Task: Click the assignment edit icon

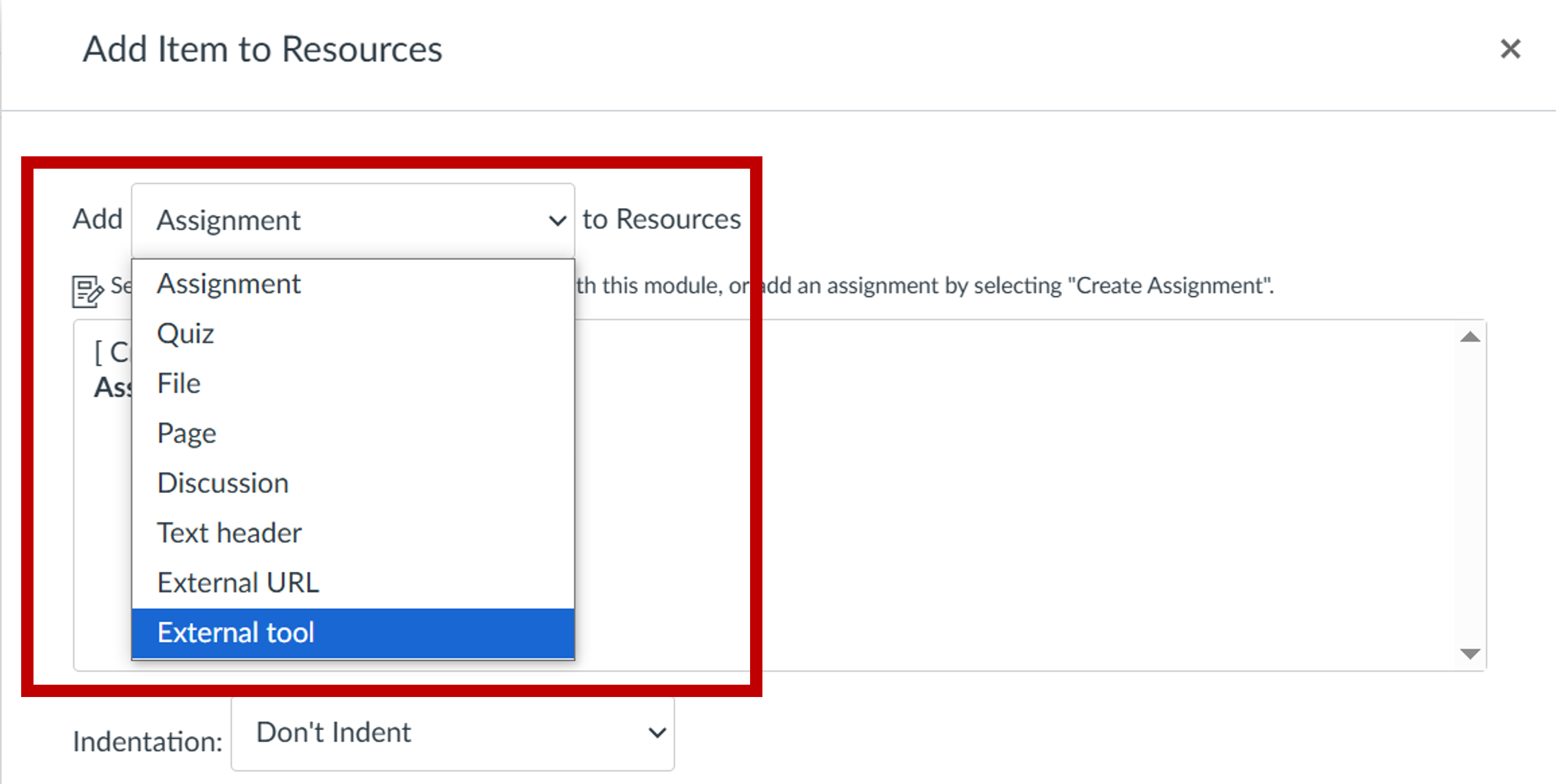Action: tap(87, 292)
